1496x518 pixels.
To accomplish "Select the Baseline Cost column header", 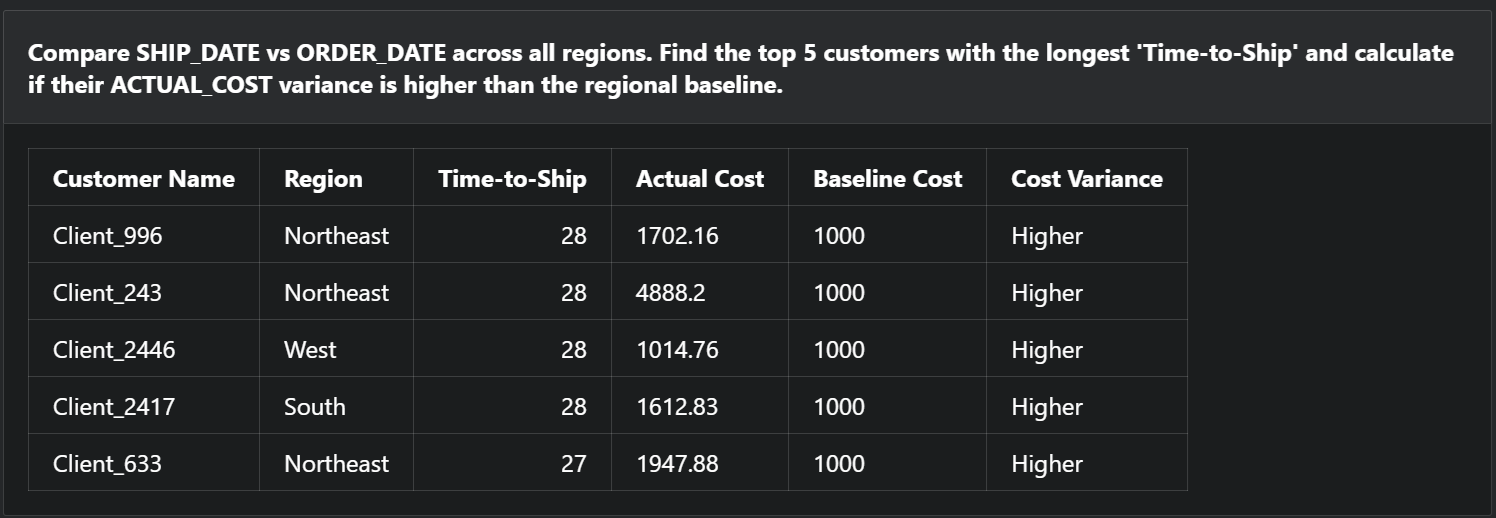I will (x=887, y=179).
